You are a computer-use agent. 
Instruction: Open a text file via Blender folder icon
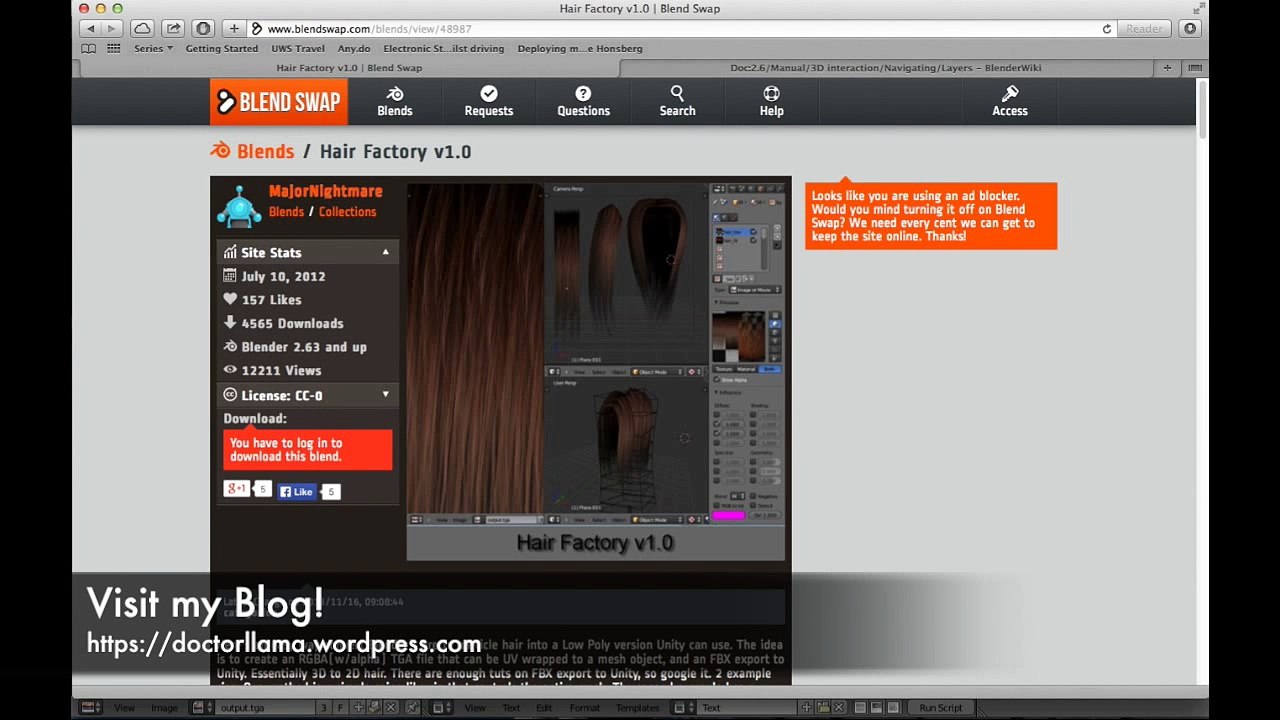click(825, 707)
